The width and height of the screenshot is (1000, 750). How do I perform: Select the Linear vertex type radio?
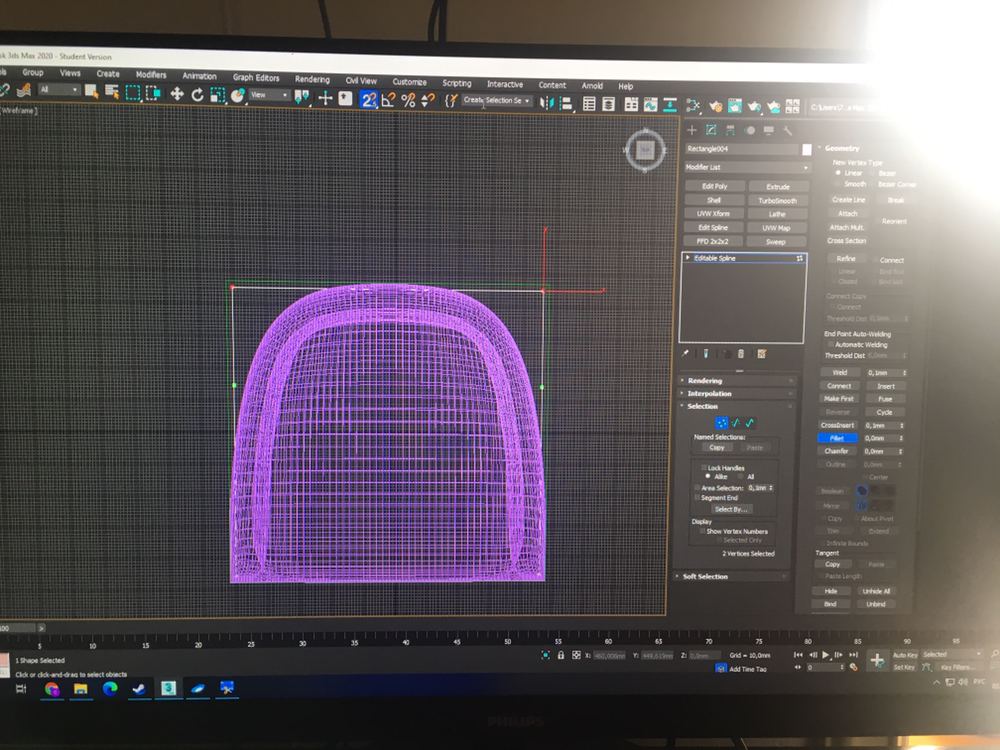[x=838, y=173]
